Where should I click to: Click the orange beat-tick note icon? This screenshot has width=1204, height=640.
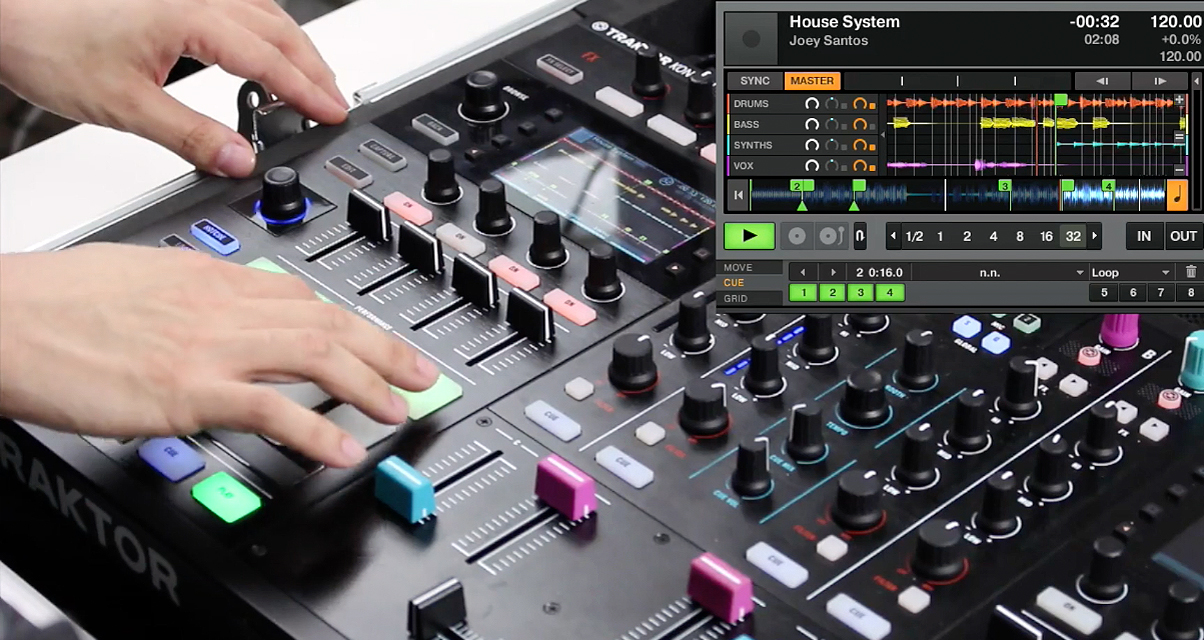click(1177, 195)
